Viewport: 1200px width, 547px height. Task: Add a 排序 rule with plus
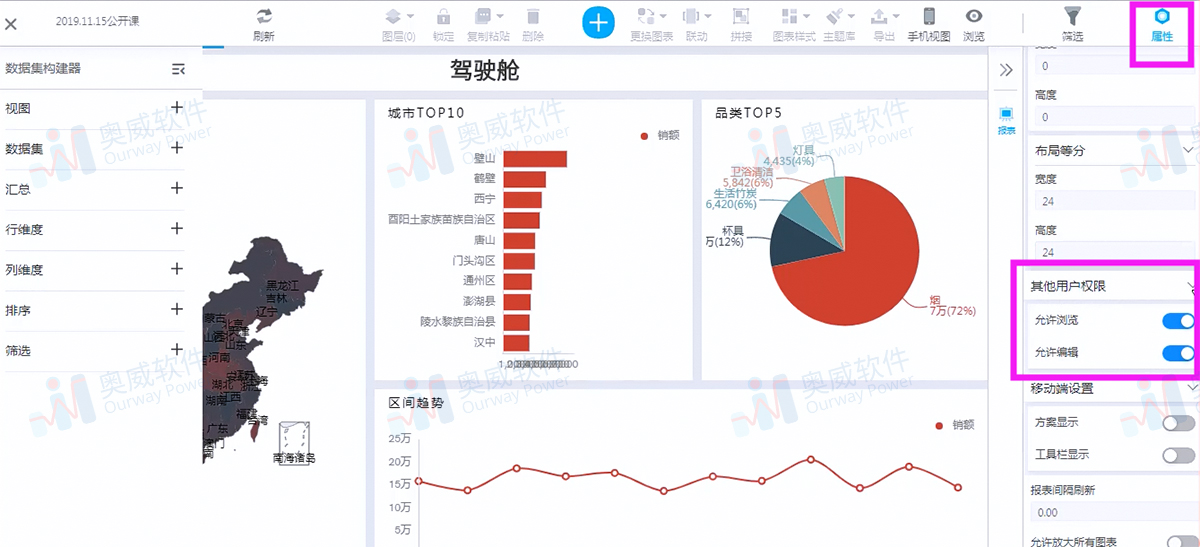click(x=176, y=310)
